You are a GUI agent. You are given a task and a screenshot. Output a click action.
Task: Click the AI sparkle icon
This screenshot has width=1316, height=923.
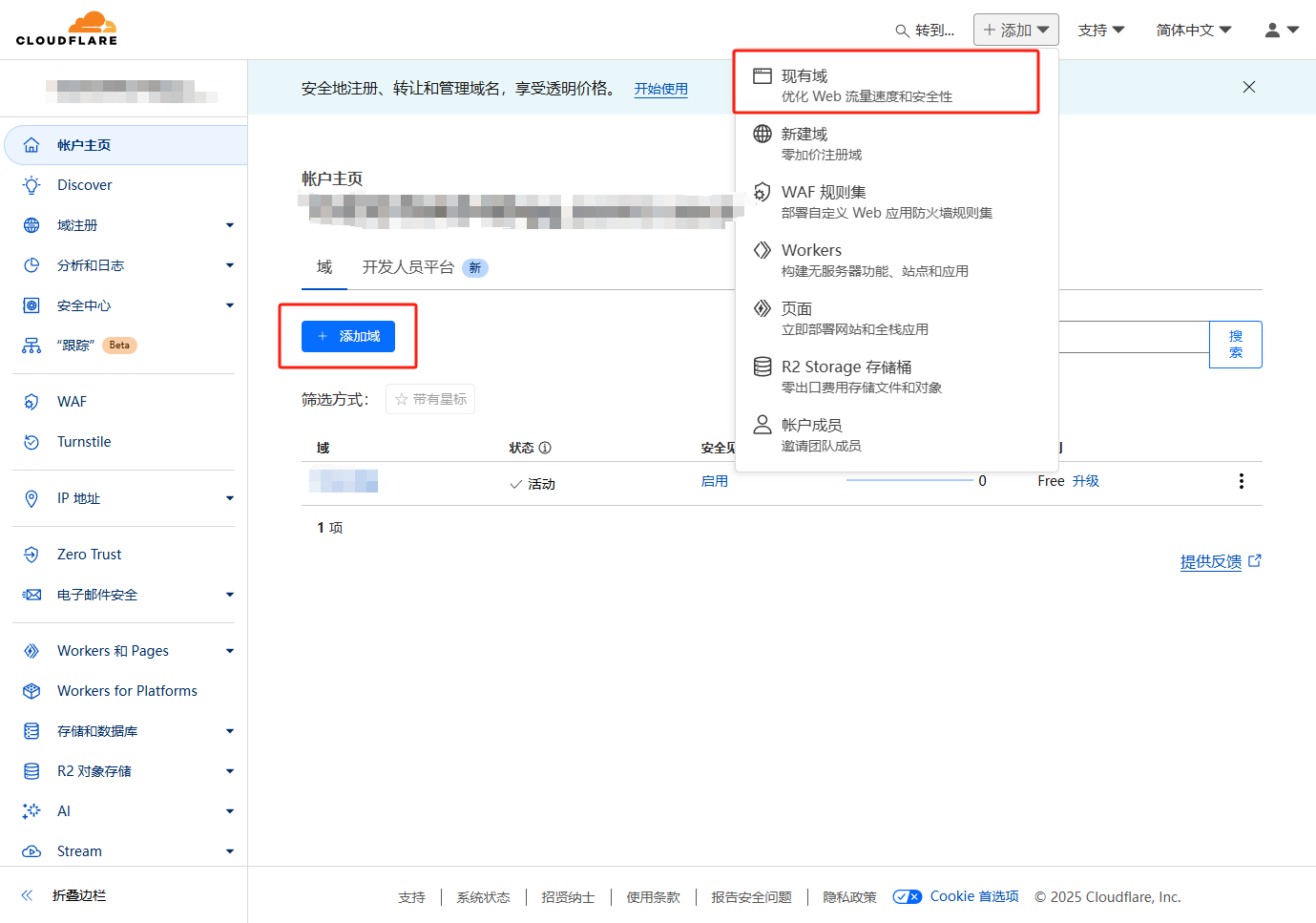31,811
